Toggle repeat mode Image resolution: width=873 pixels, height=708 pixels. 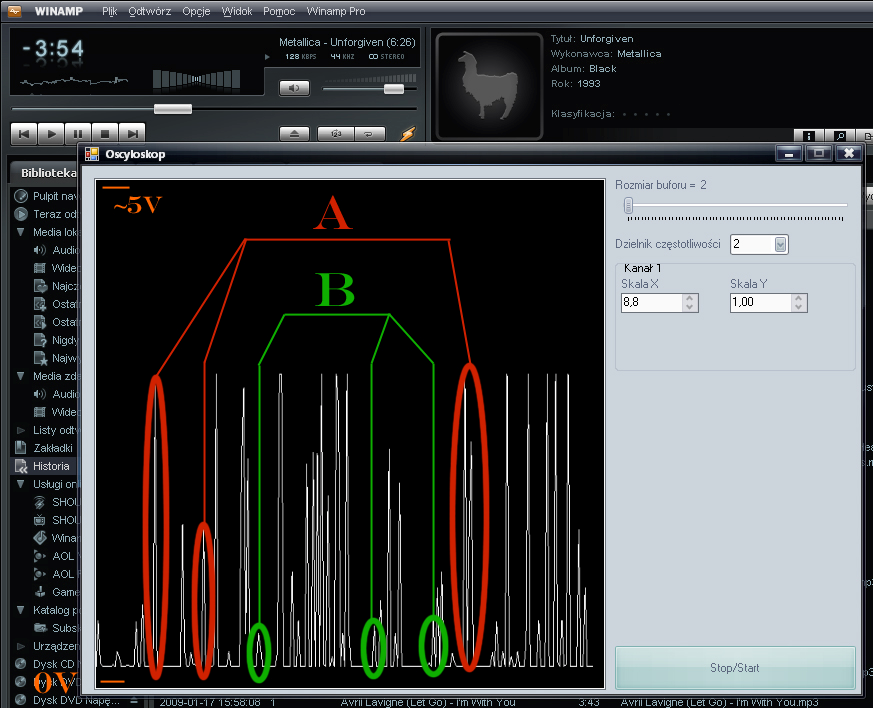tap(369, 134)
